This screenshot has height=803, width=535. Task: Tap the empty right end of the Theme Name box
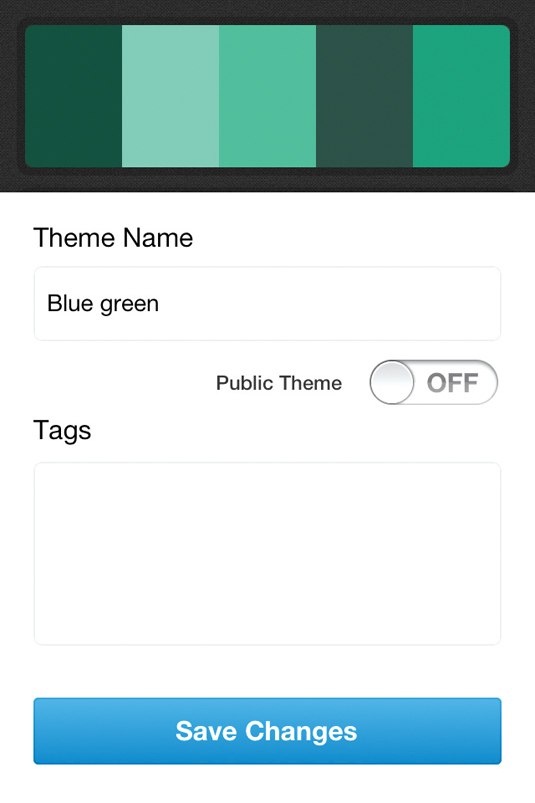pyautogui.click(x=410, y=303)
